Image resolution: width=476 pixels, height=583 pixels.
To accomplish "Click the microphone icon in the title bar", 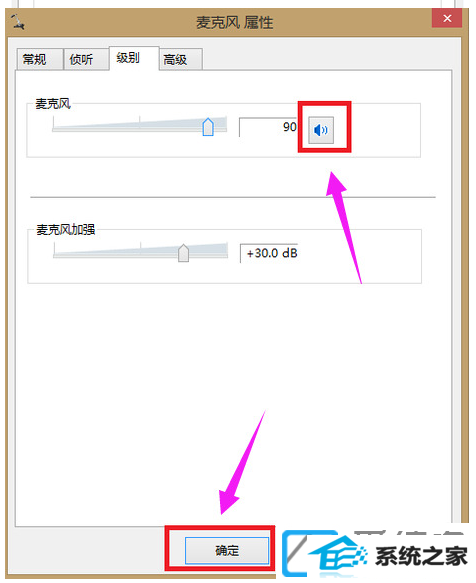I will (x=17, y=22).
